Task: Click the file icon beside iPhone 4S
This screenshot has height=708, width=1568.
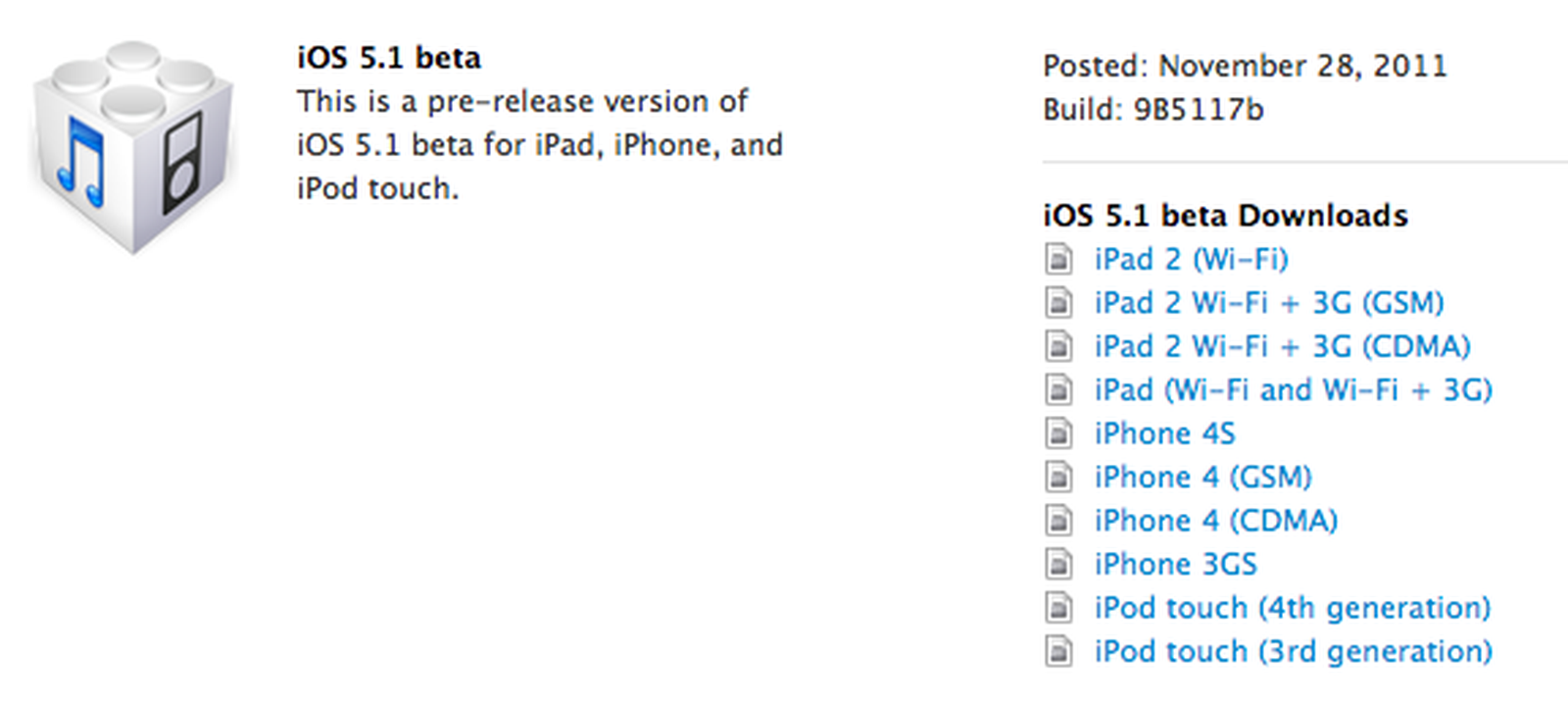Action: click(1060, 432)
